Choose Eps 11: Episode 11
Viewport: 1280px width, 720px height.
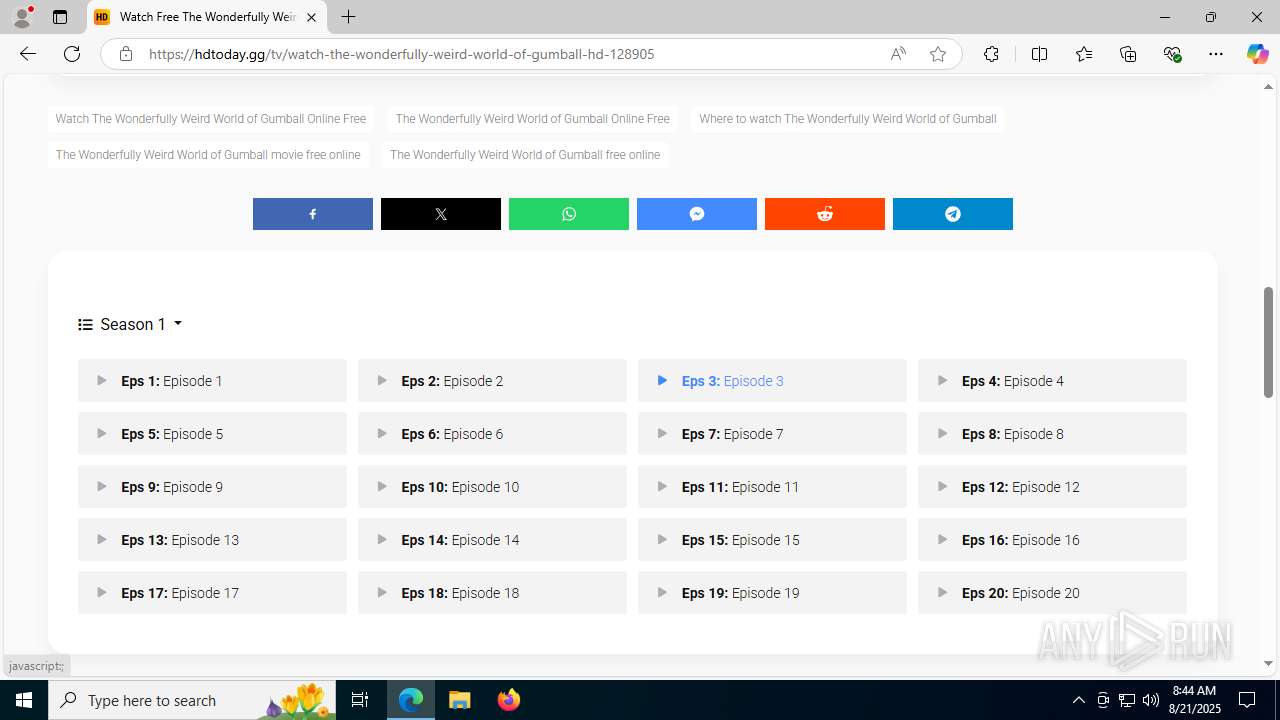point(772,487)
